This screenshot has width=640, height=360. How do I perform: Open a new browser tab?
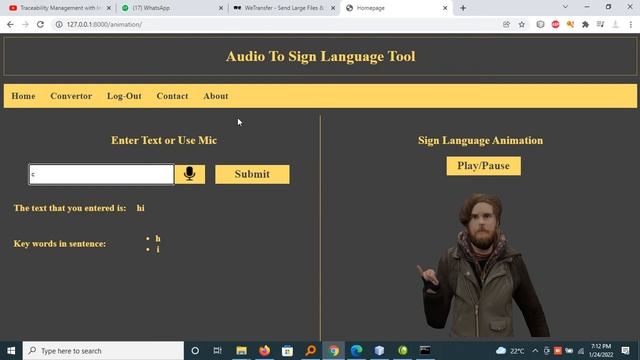point(463,8)
